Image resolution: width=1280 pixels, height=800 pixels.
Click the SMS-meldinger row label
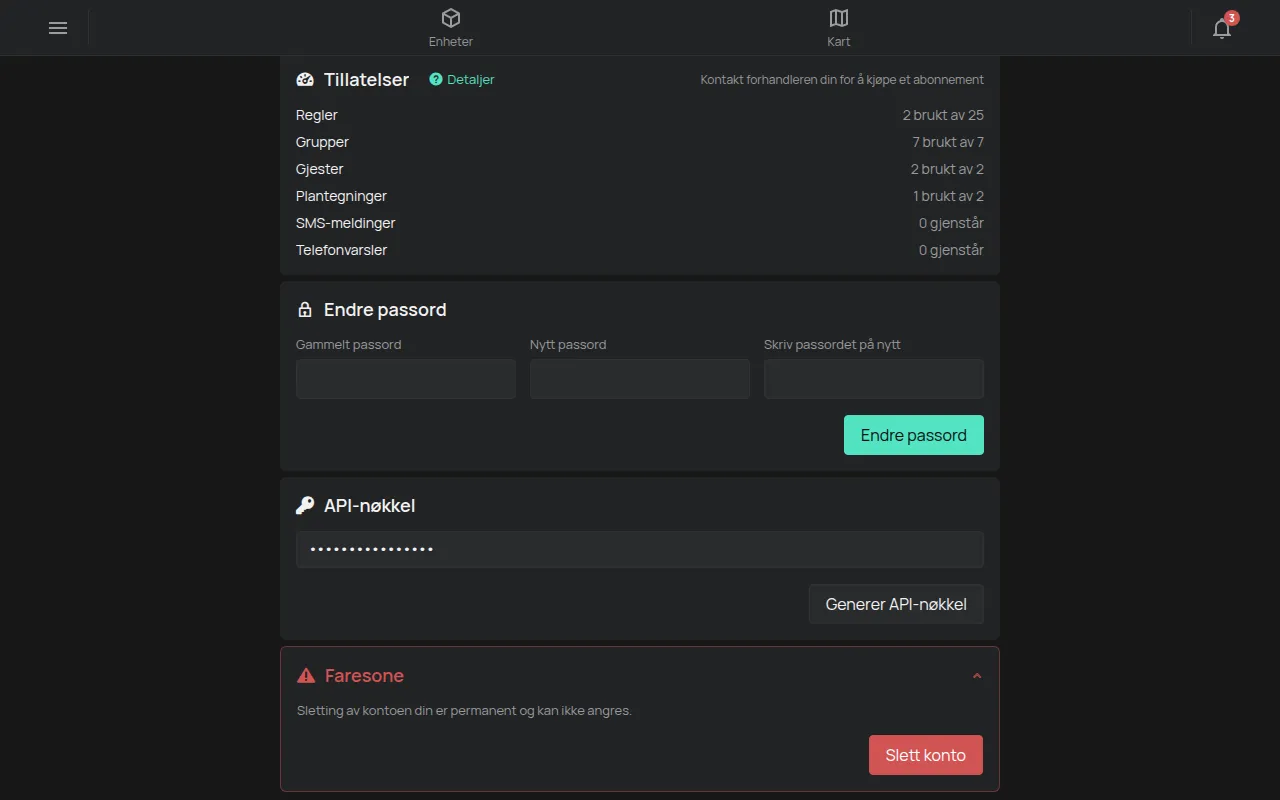pos(346,223)
